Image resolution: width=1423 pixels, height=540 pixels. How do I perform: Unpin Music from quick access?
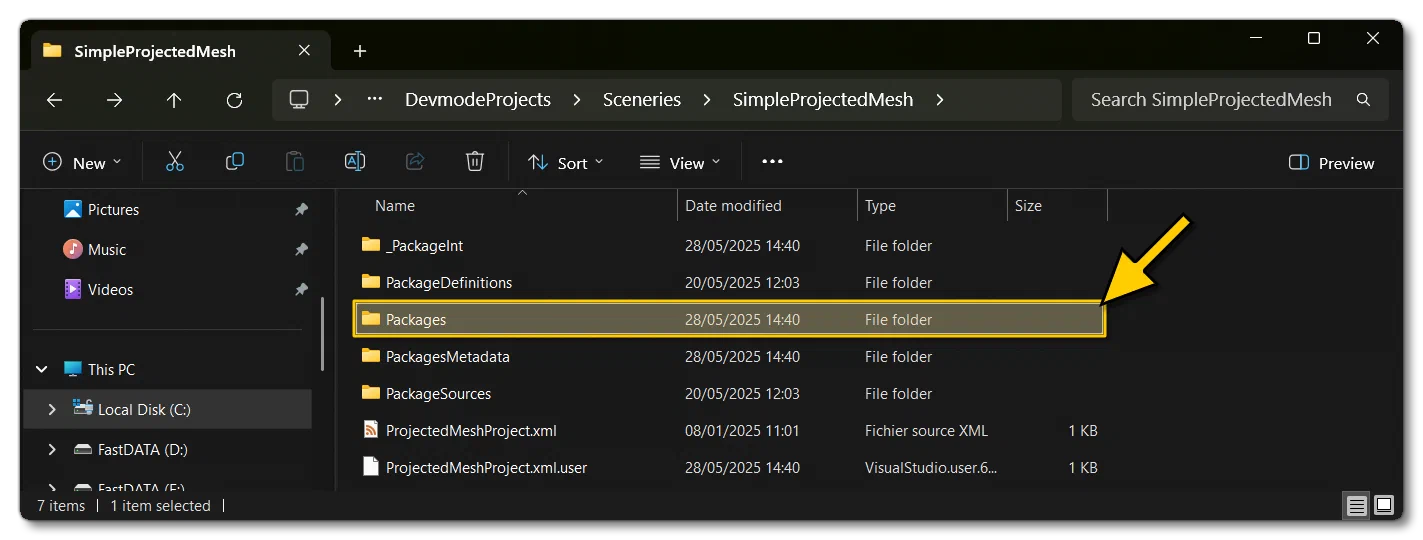click(x=301, y=250)
